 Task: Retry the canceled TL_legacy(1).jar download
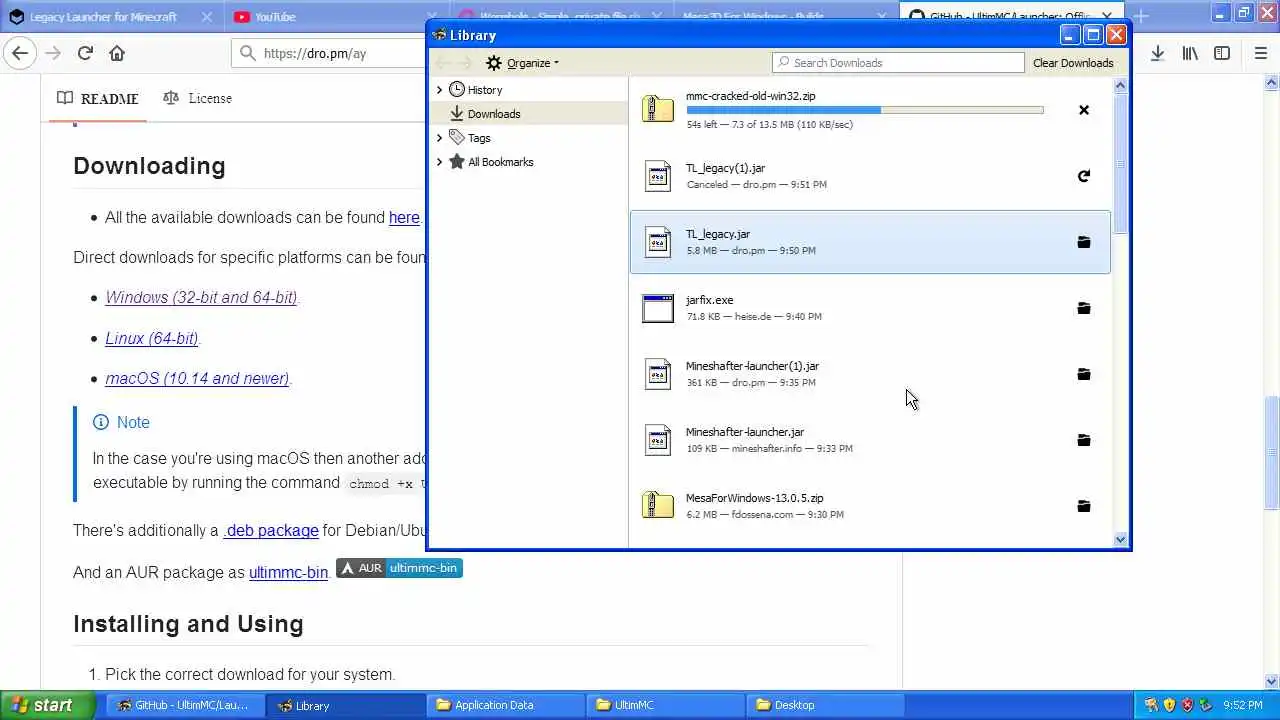tap(1084, 176)
